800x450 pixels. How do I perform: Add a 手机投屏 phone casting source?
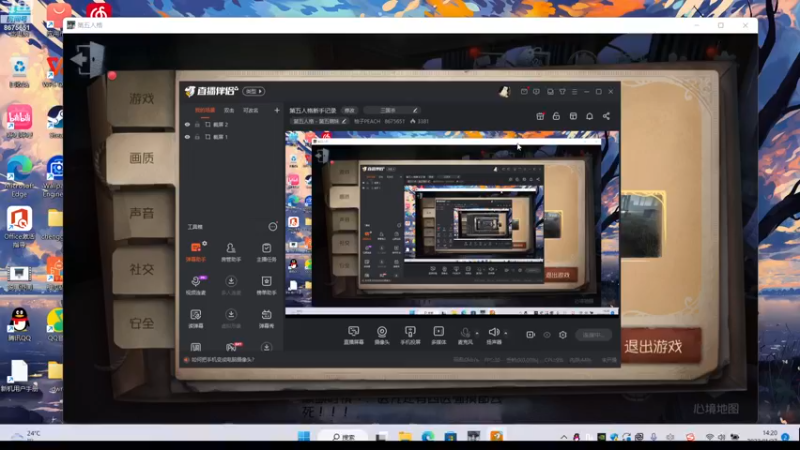[x=410, y=335]
